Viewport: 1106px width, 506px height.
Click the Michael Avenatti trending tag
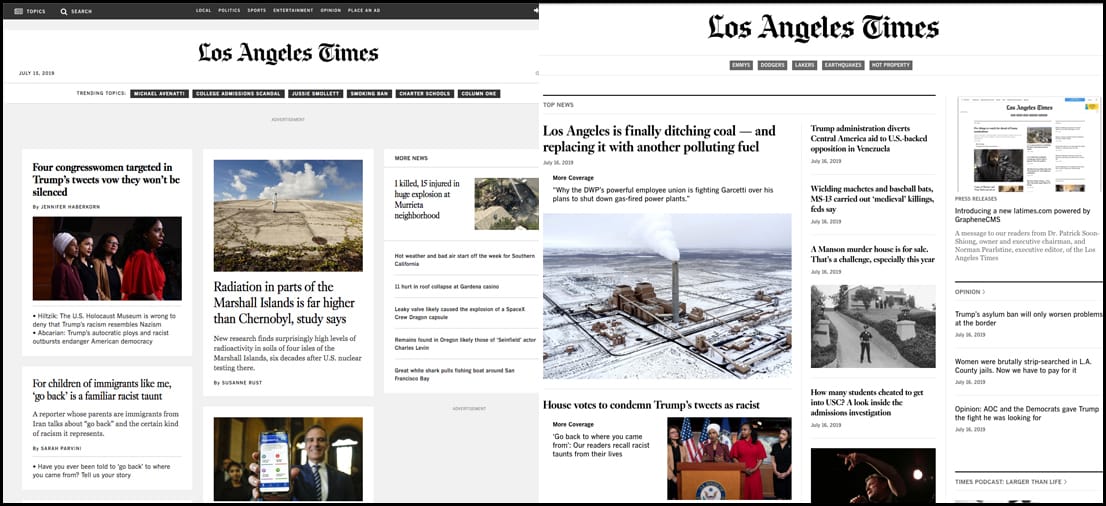click(160, 93)
